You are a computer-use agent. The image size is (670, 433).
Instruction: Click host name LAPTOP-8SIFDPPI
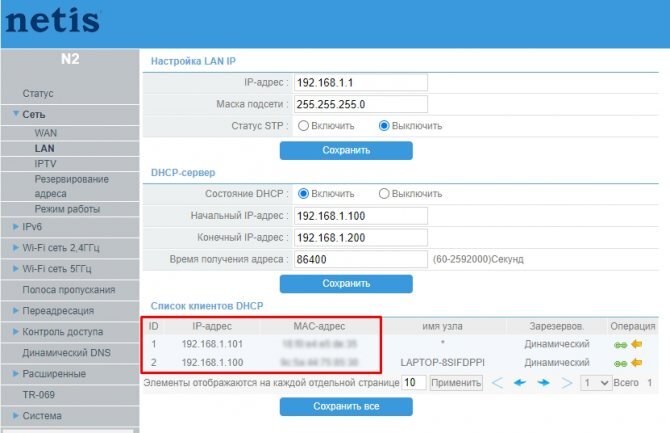pyautogui.click(x=442, y=363)
